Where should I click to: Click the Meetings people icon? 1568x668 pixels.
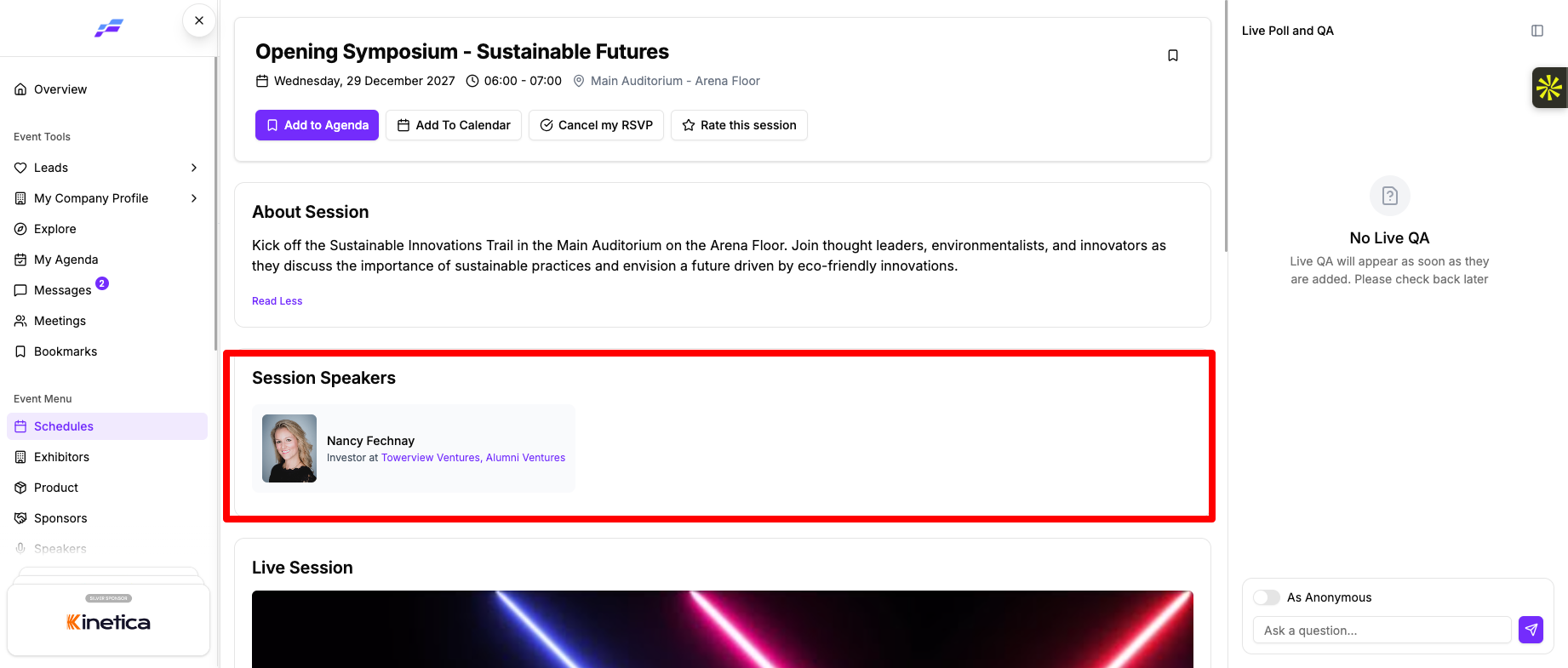[20, 321]
